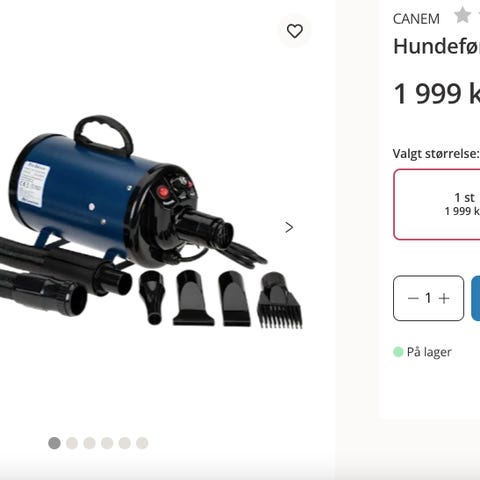
Task: Click the quantity field showing 1
Action: [428, 298]
